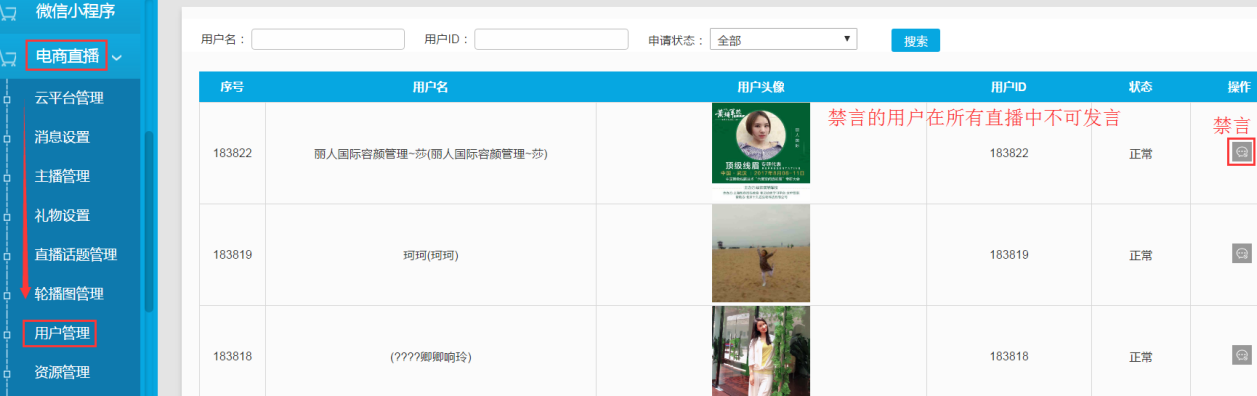Open 直播话题管理 menu item
Image resolution: width=1257 pixels, height=396 pixels.
point(76,255)
